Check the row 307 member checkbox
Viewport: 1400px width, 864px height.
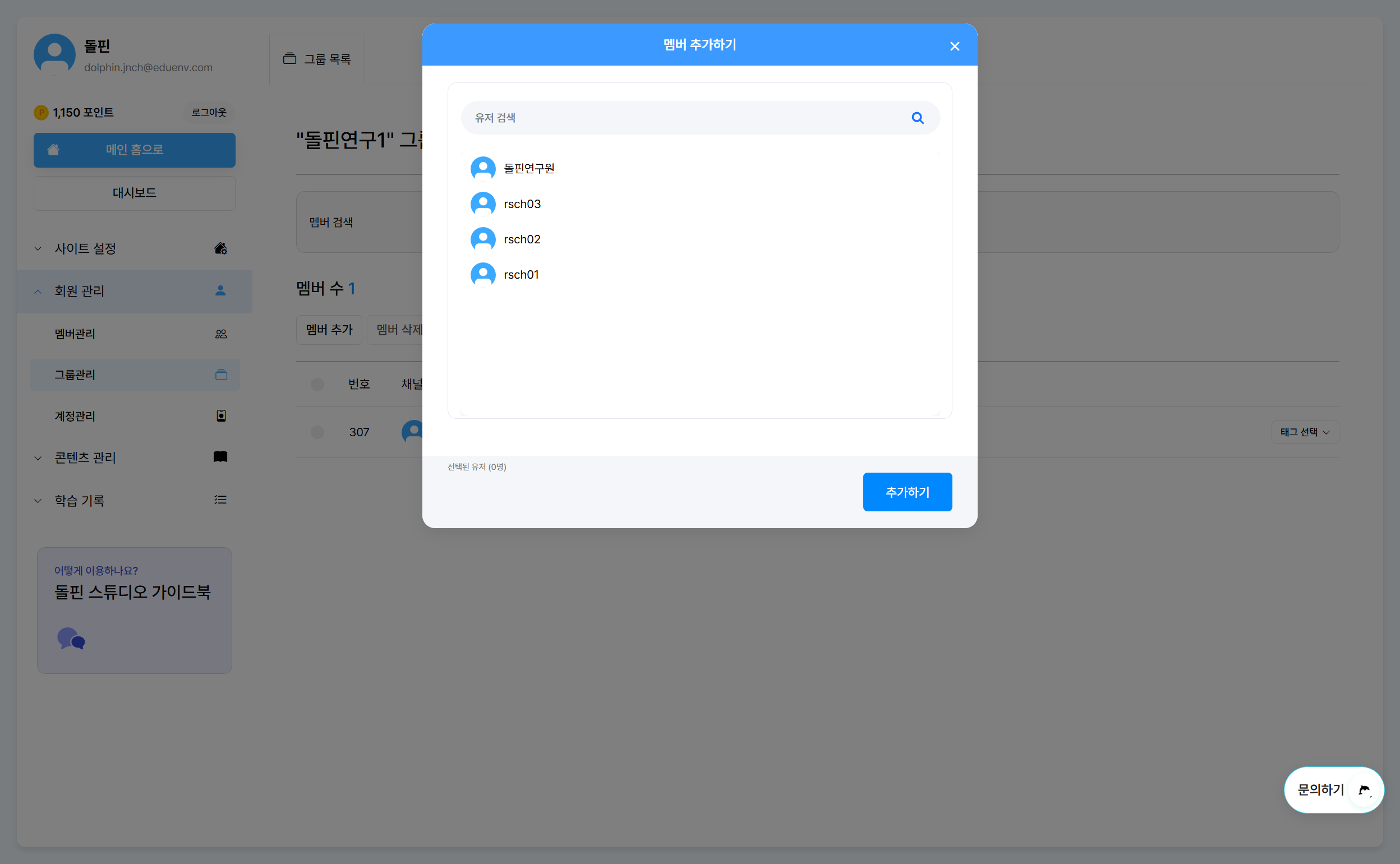tap(317, 432)
